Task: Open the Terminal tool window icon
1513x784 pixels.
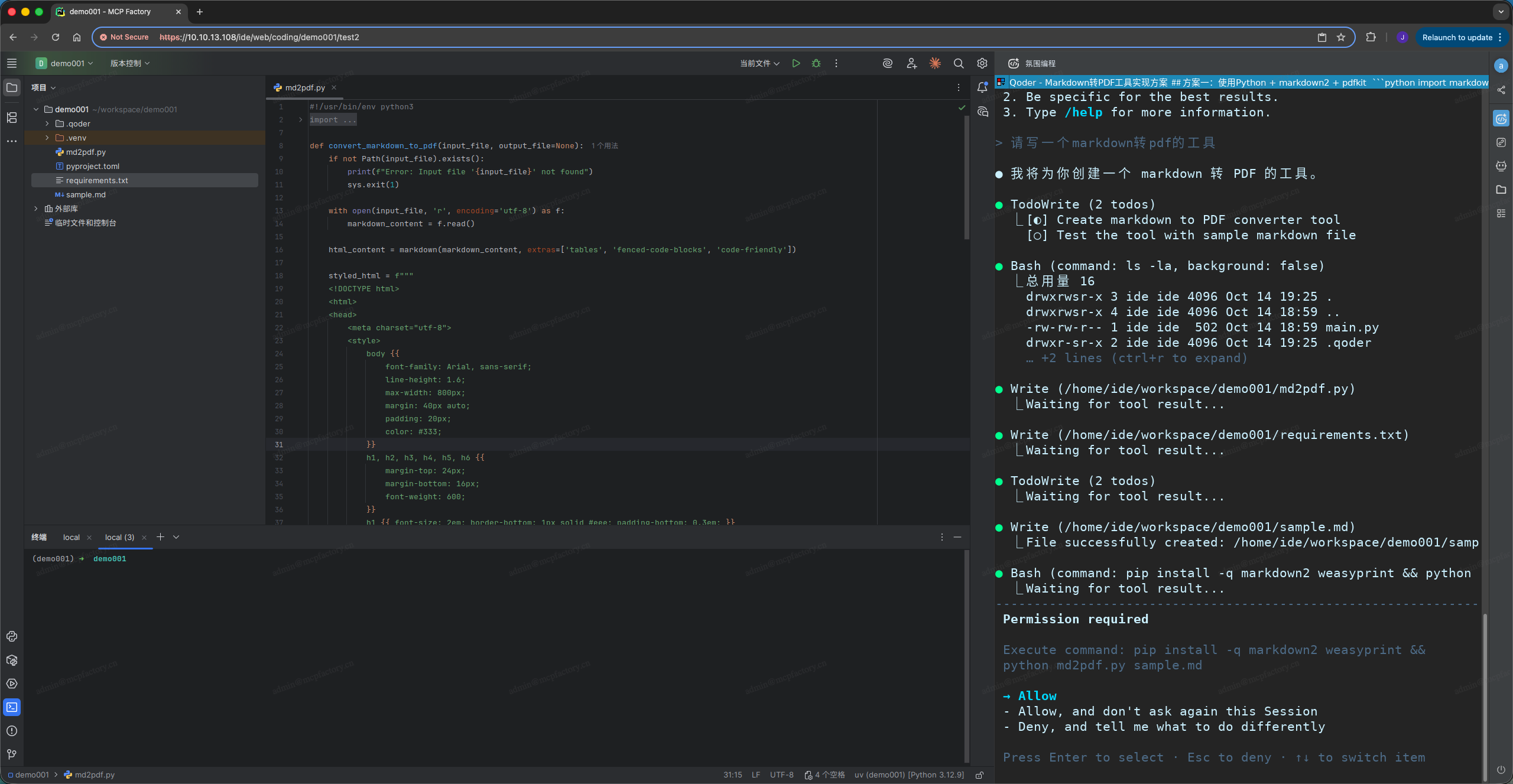Action: click(x=12, y=707)
